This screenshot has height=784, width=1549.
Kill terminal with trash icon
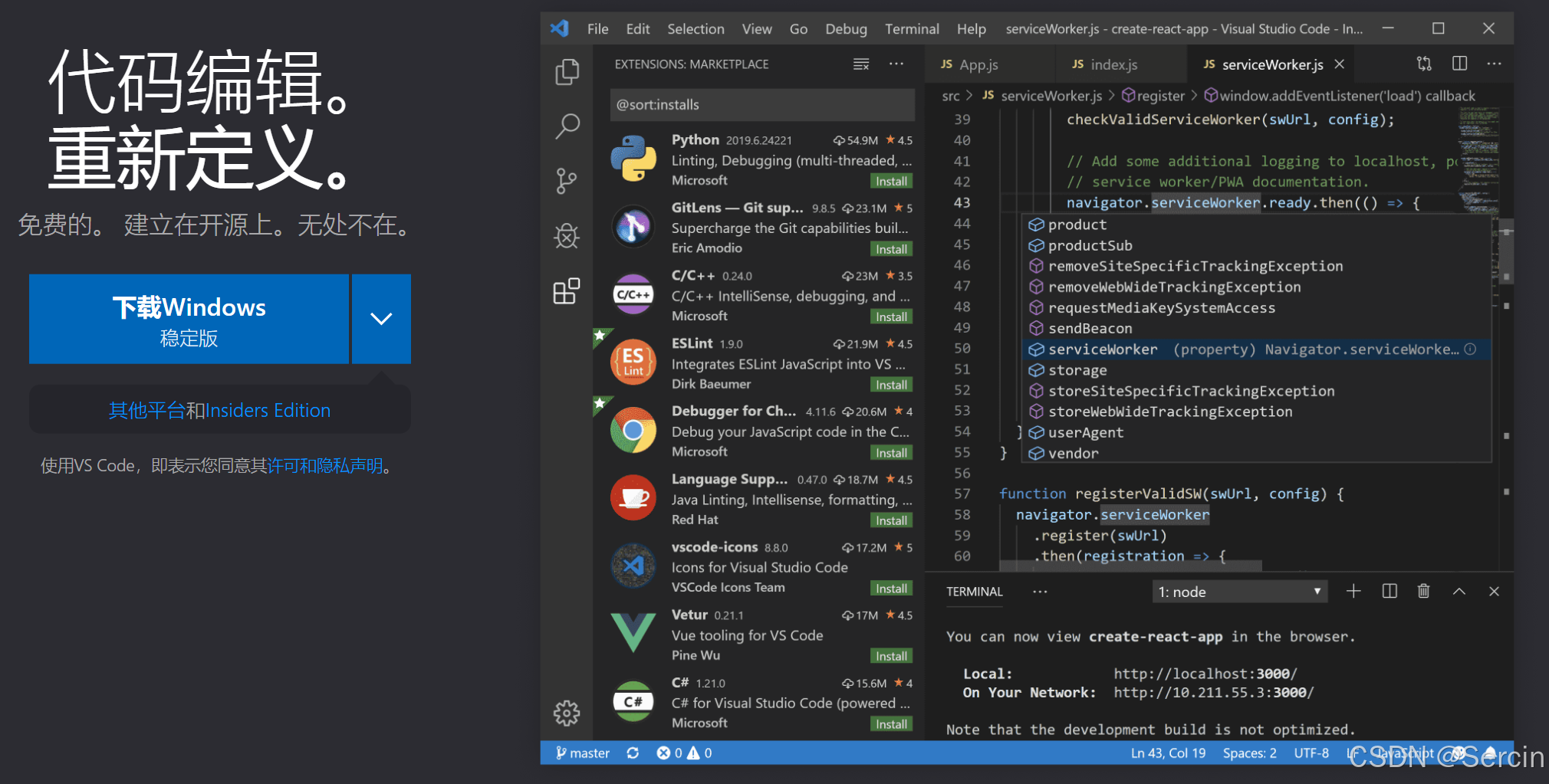pos(1423,591)
